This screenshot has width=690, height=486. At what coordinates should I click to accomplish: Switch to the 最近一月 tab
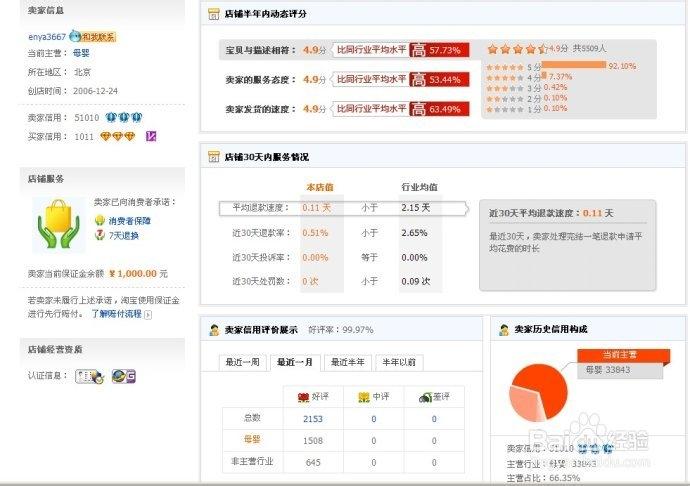pos(295,363)
